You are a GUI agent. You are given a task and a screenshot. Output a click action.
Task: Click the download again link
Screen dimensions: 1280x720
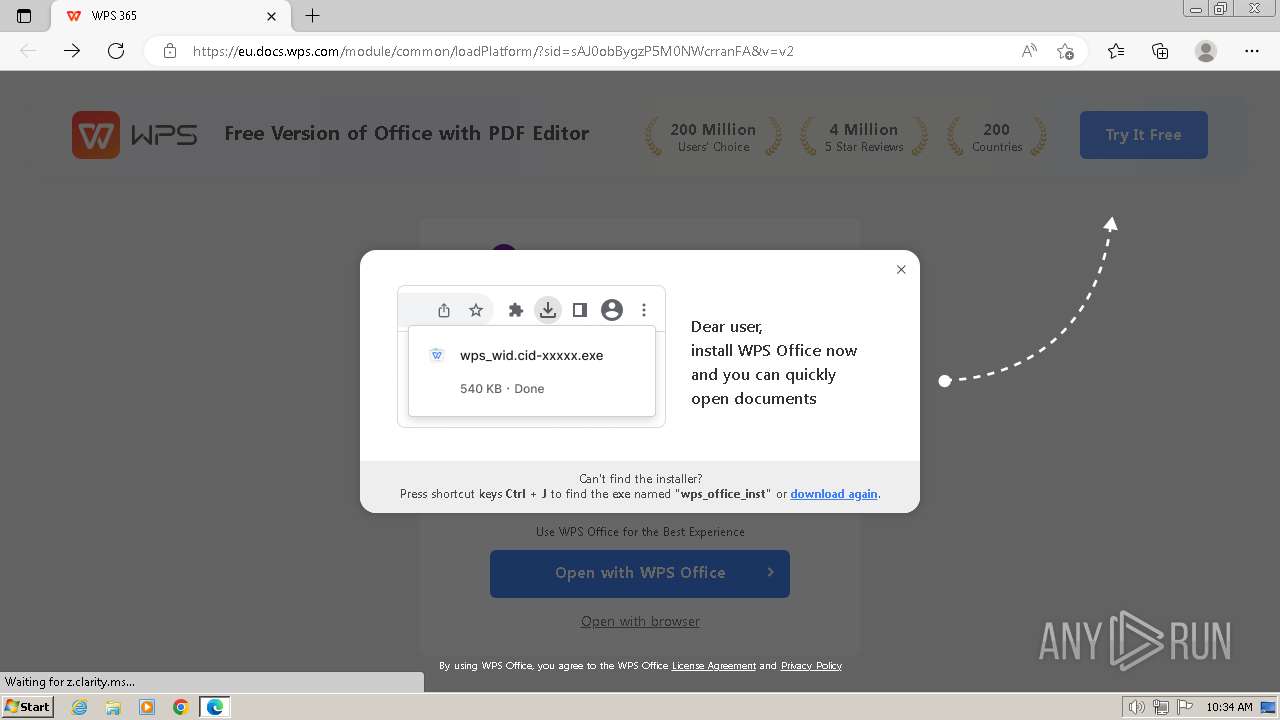coord(834,494)
